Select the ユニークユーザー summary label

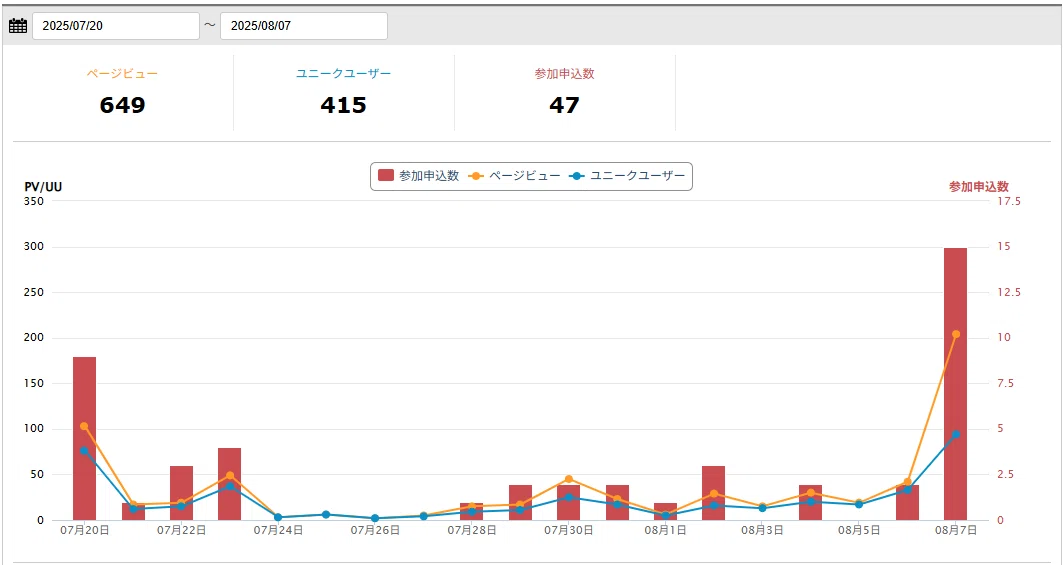[344, 74]
